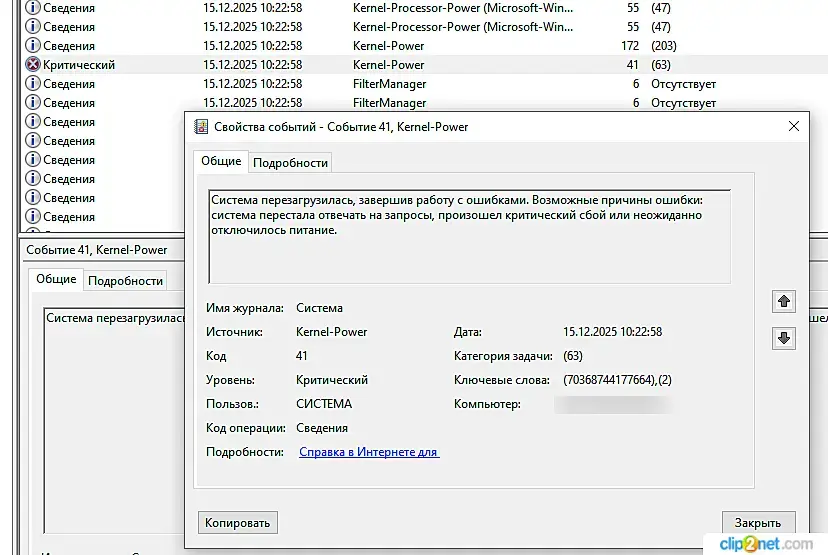The height and width of the screenshot is (555, 828).
Task: Click the Код value 41 in dialog
Action: click(302, 356)
